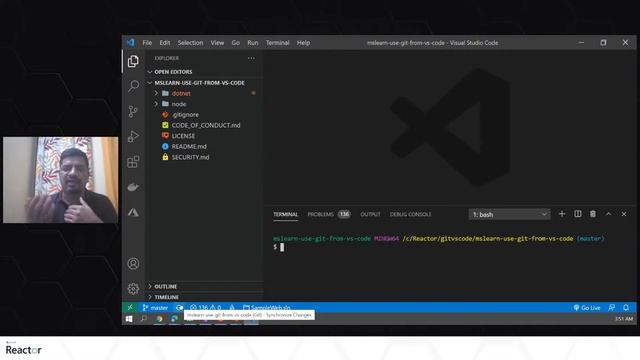Expand the TIMELINE section
Viewport: 640px width, 360px height.
click(204, 297)
